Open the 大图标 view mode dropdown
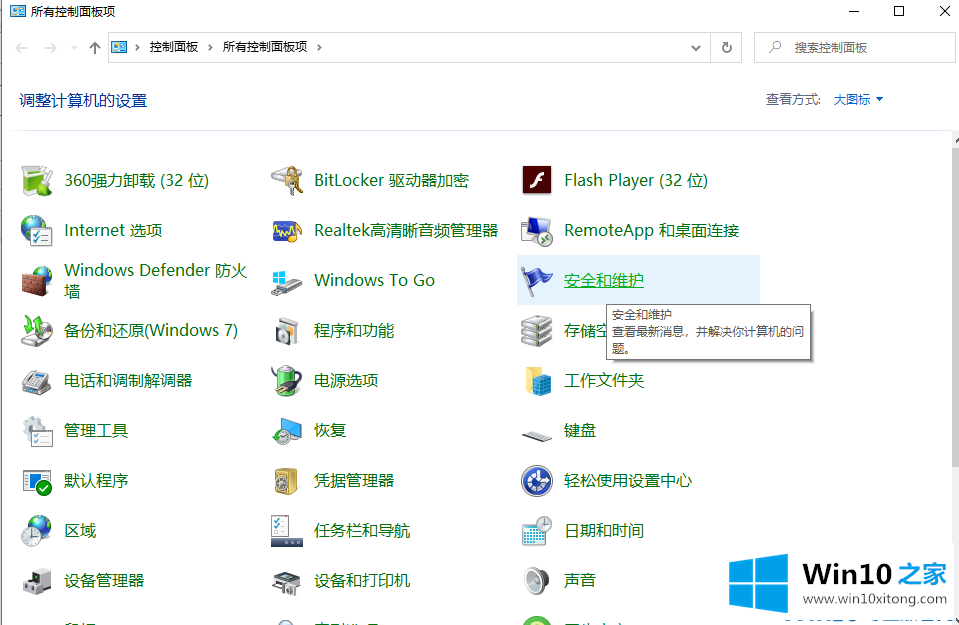This screenshot has height=625, width=959. pos(858,100)
